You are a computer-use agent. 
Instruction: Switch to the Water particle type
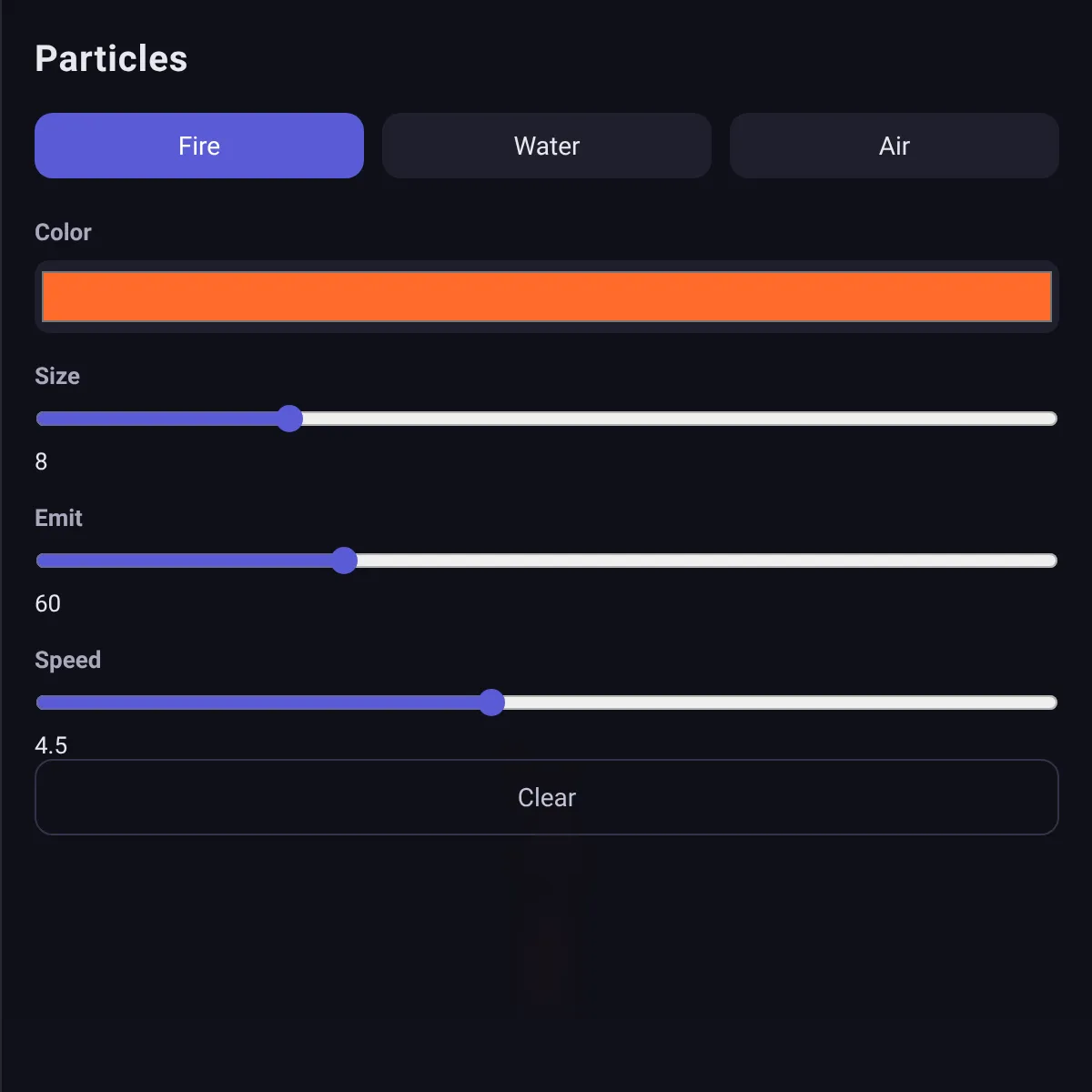[547, 146]
